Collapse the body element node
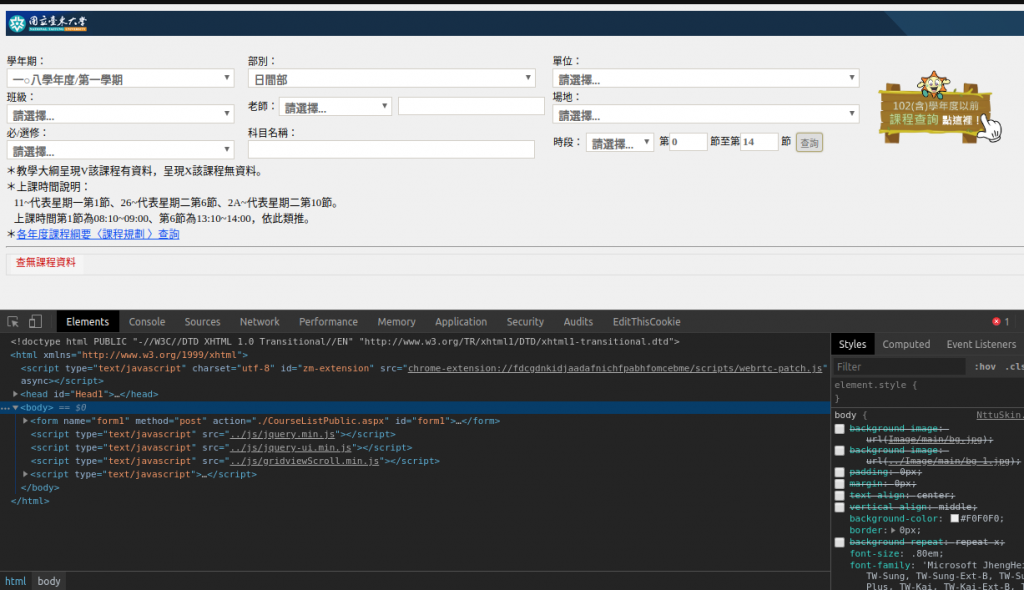This screenshot has height=590, width=1024. [x=15, y=408]
